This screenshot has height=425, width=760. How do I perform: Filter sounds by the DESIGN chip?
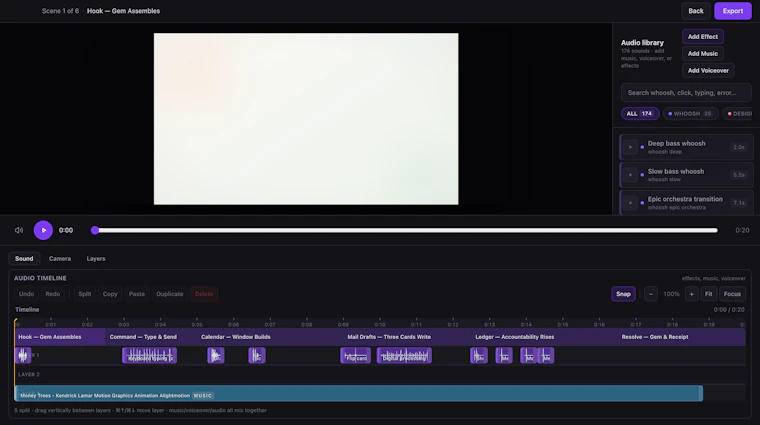tap(739, 113)
